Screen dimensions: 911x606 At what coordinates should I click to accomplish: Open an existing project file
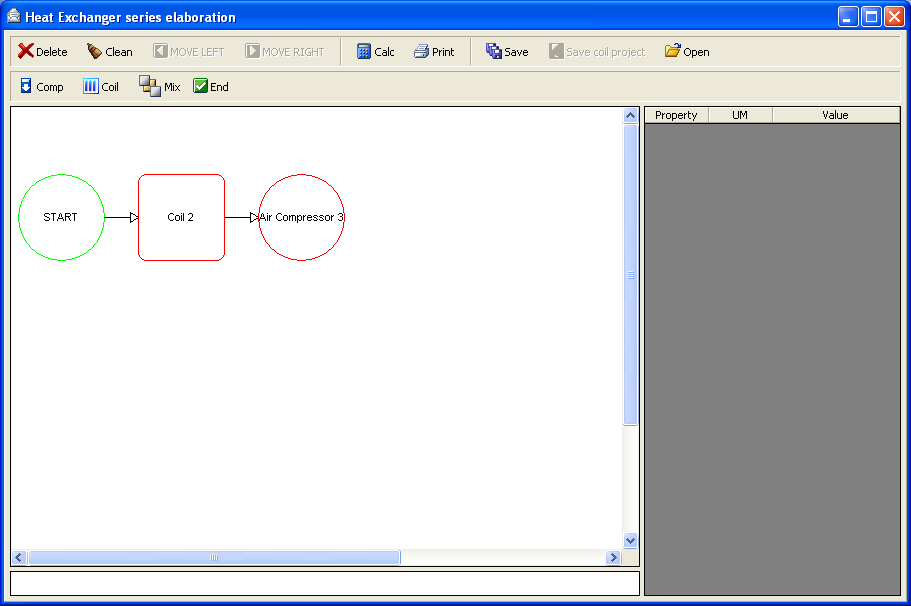click(x=687, y=52)
